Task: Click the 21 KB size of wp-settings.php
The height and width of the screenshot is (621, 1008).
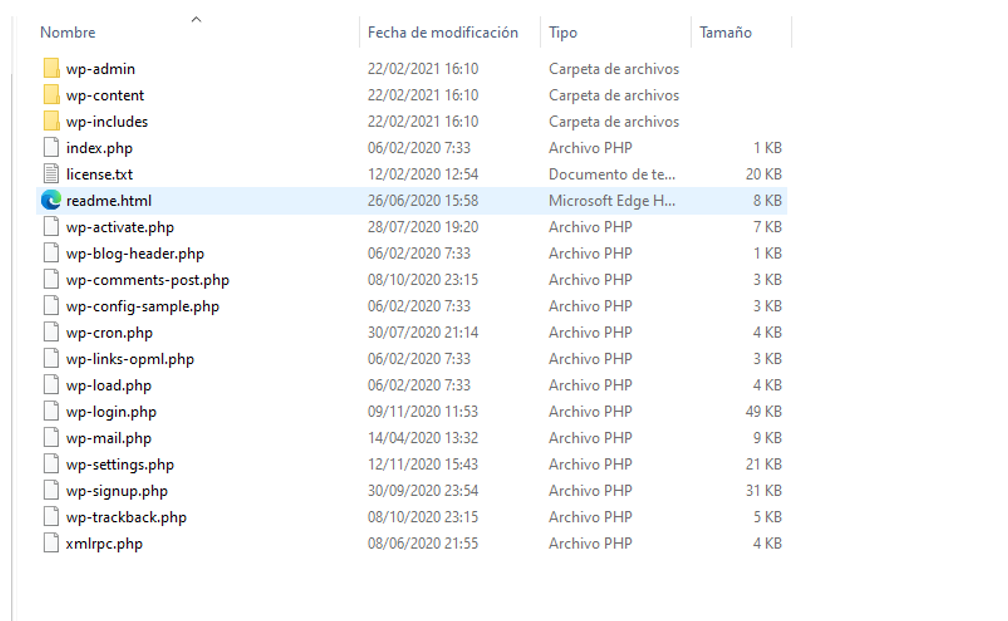Action: click(764, 464)
